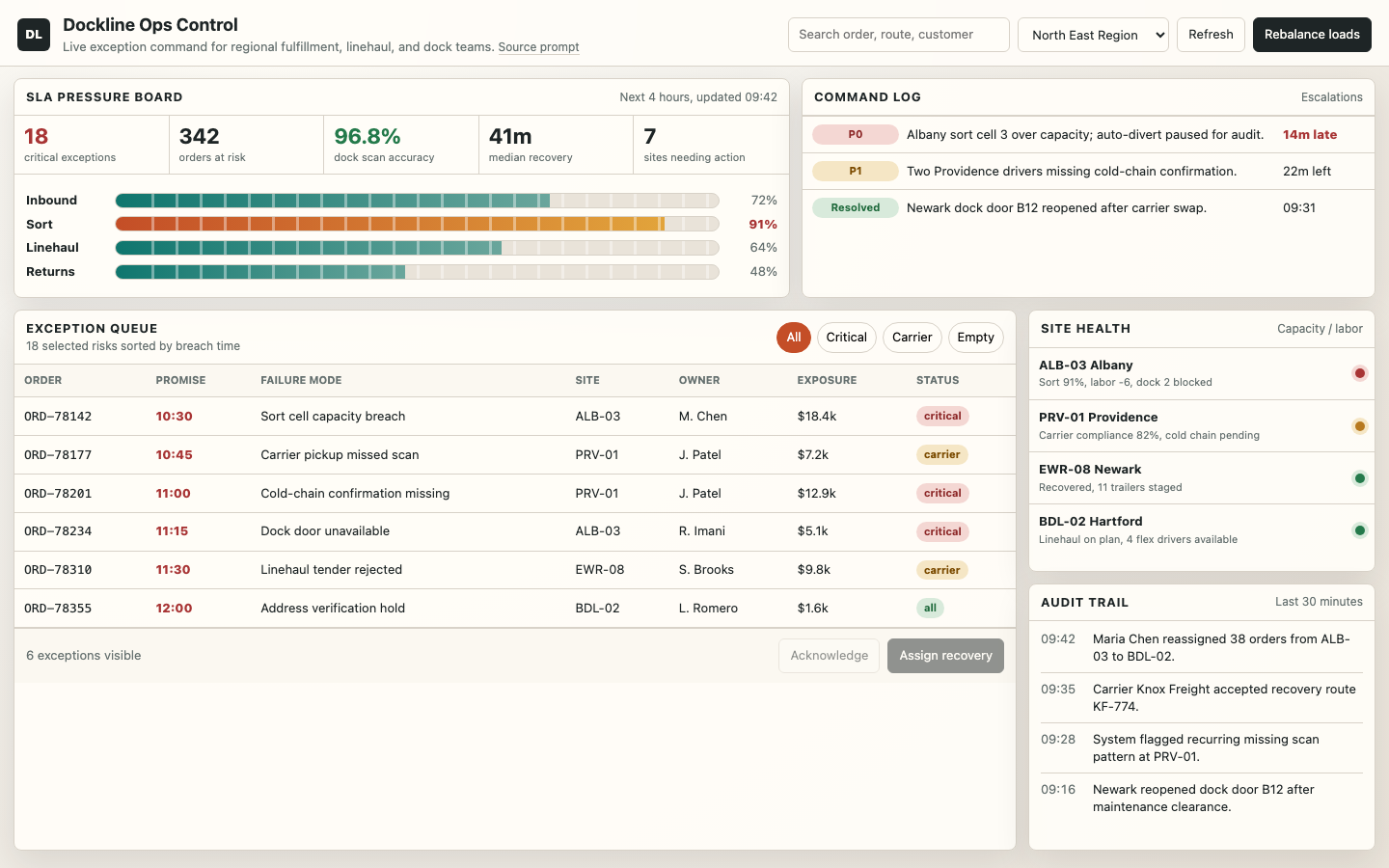Click the Assign recovery button
This screenshot has width=1389, height=868.
(945, 656)
